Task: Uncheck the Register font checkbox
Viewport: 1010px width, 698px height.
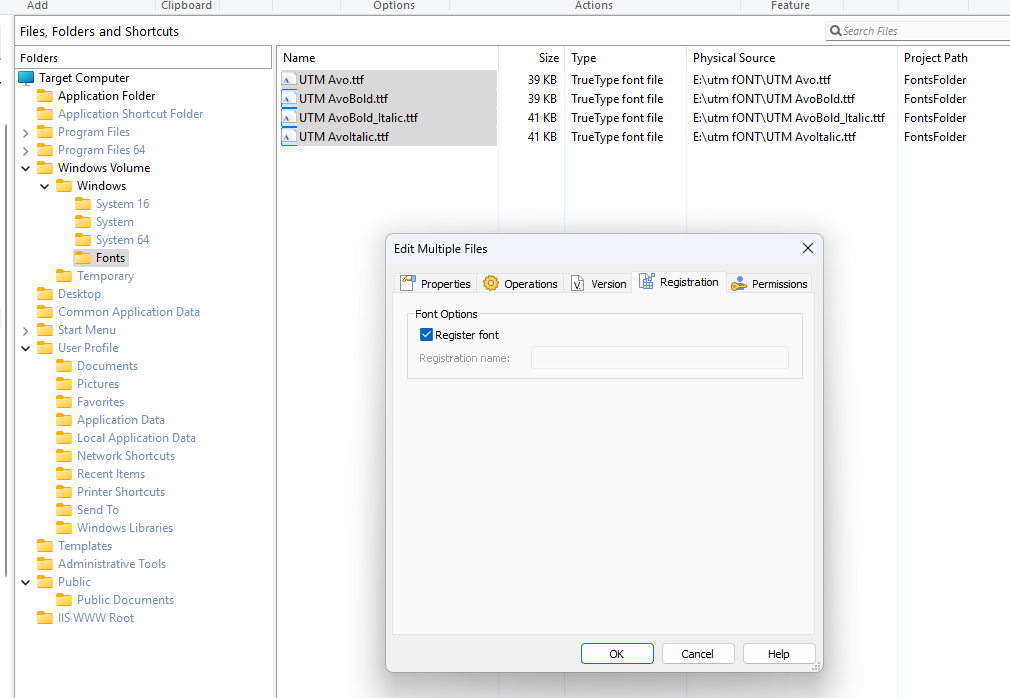Action: point(427,335)
